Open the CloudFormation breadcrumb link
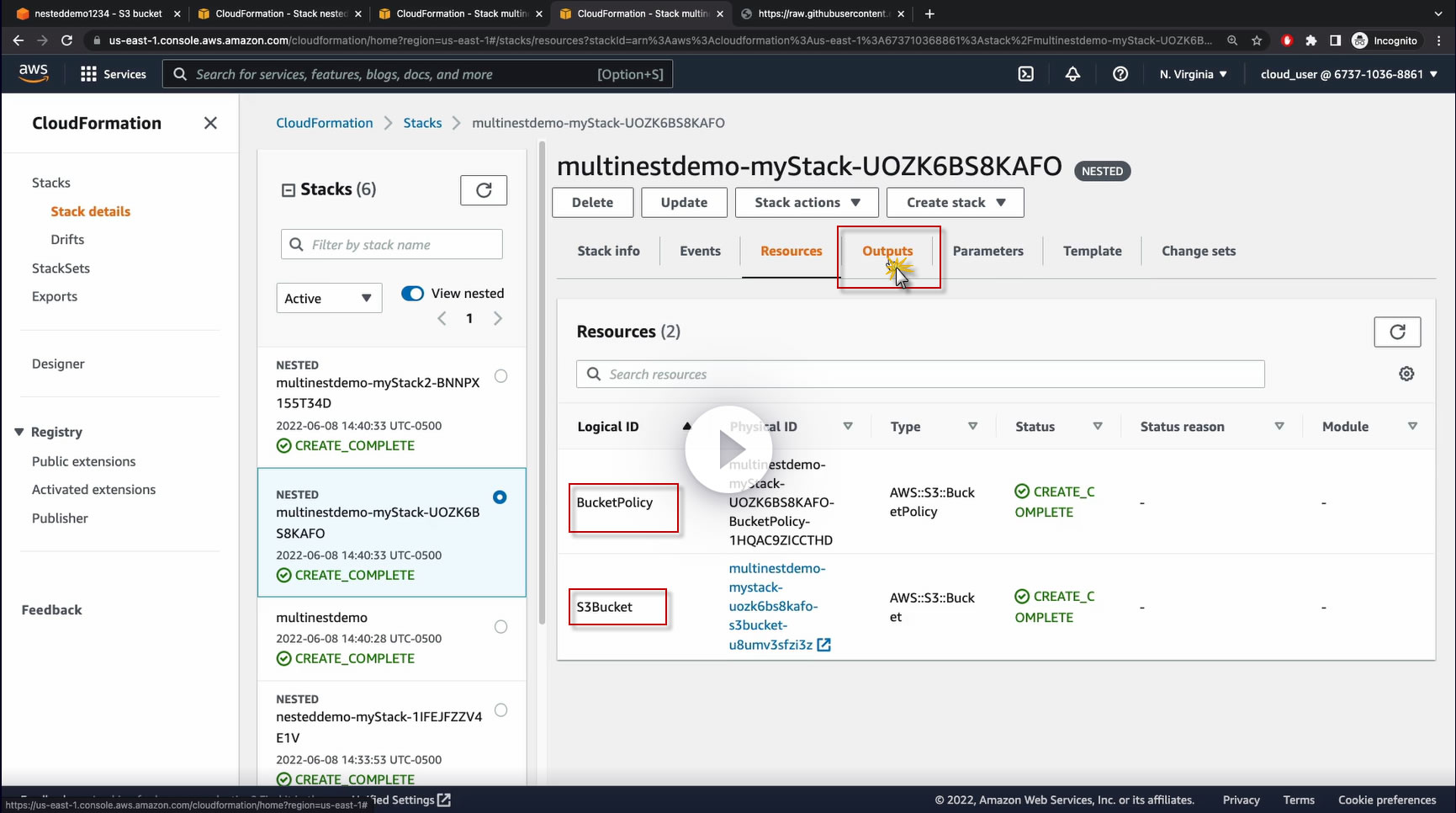Viewport: 1456px width, 813px height. tap(325, 123)
